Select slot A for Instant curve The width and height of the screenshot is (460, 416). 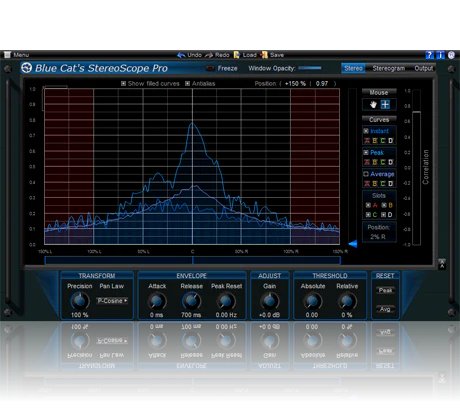pyautogui.click(x=367, y=141)
